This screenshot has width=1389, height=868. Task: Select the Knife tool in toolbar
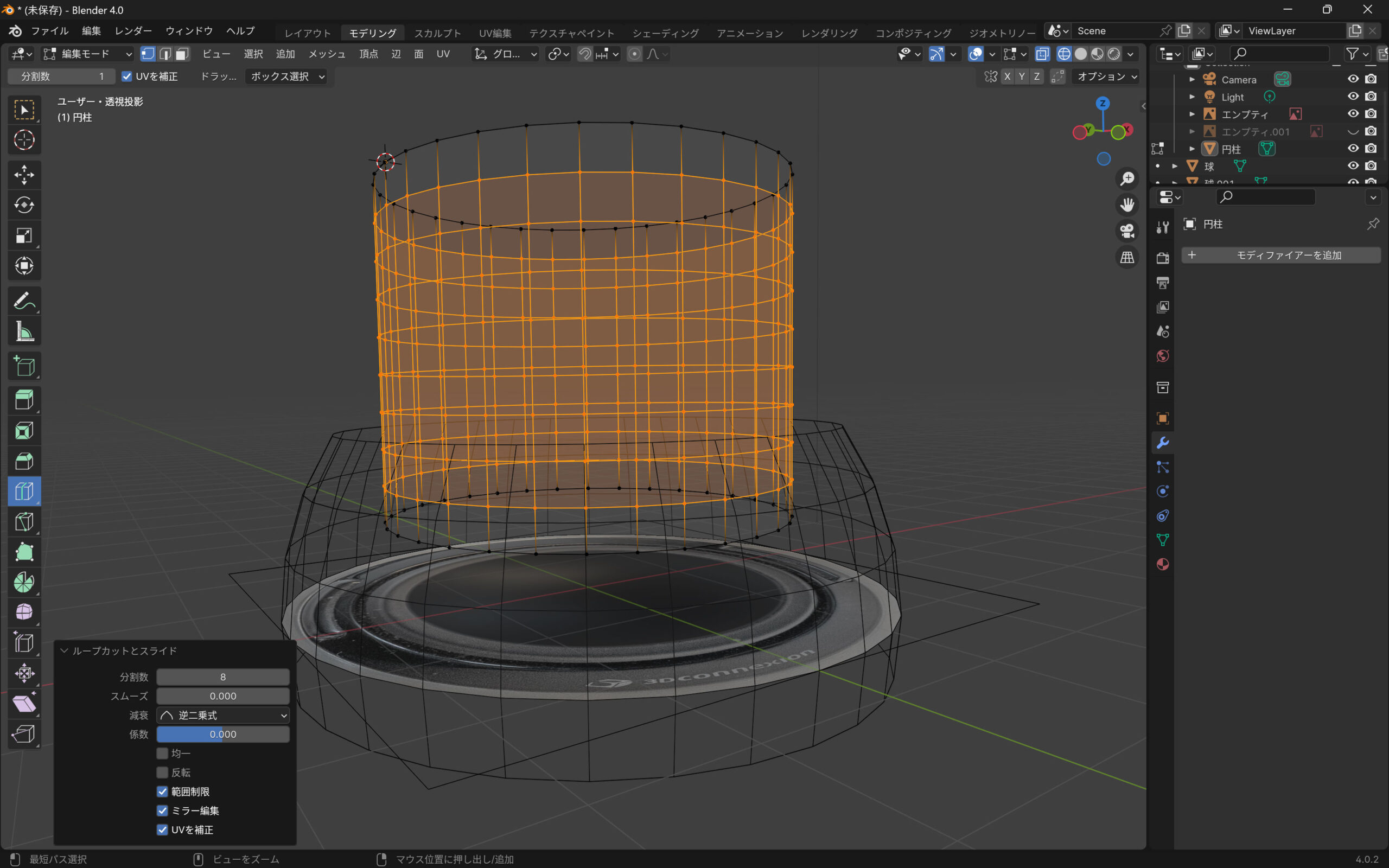point(23,522)
